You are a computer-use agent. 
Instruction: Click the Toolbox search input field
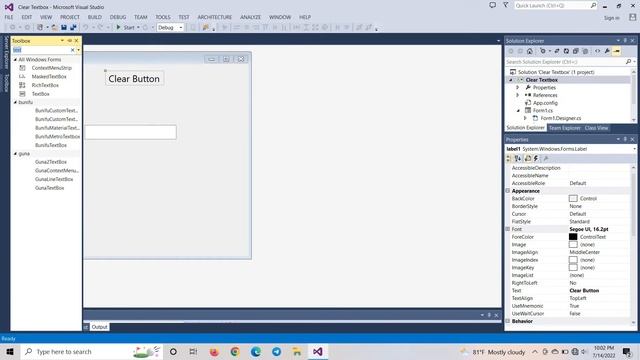pyautogui.click(x=41, y=50)
